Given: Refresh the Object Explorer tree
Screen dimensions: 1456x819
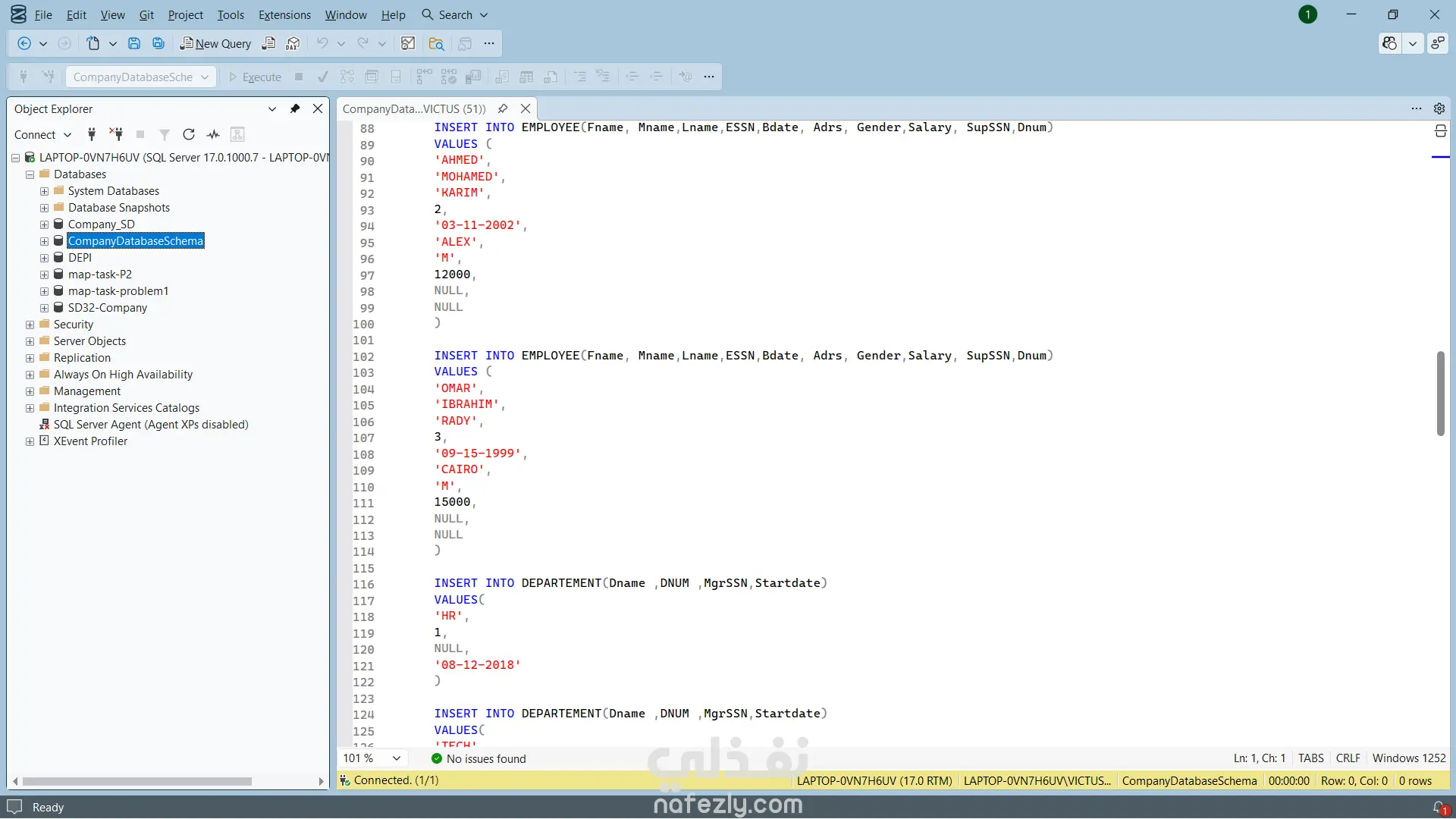Looking at the screenshot, I should (x=189, y=134).
